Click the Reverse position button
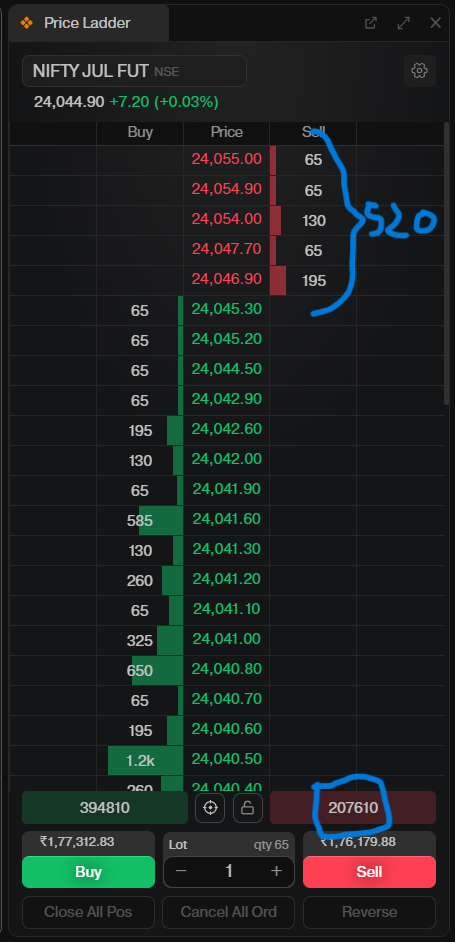455x942 pixels. [x=369, y=912]
